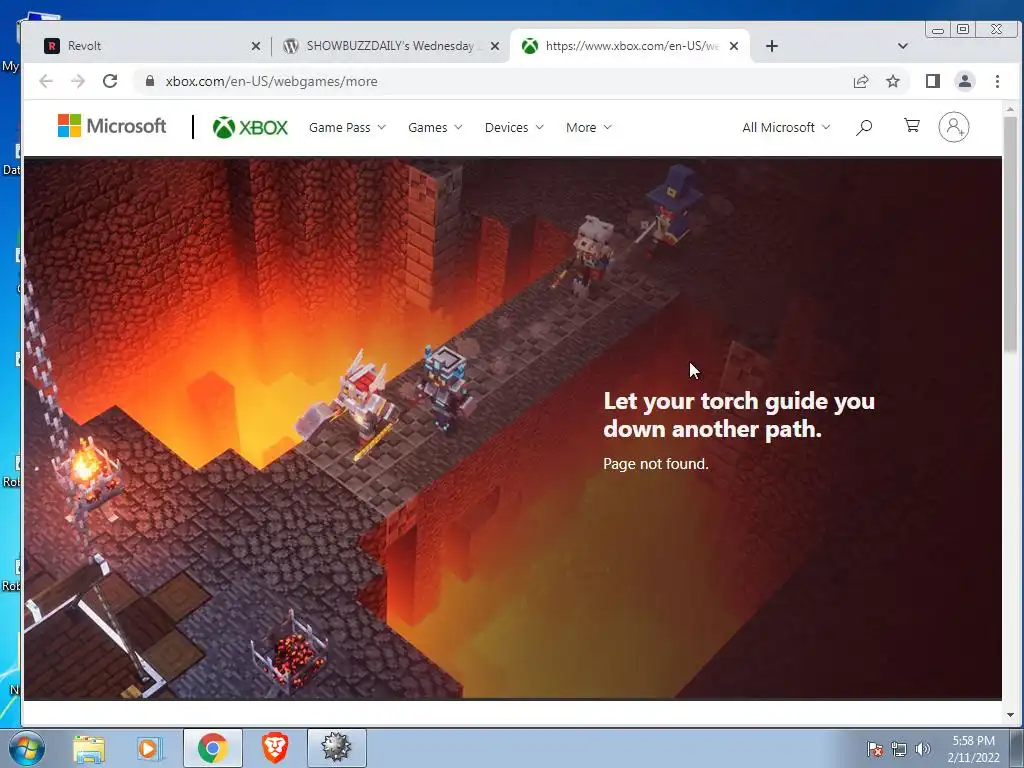Screen dimensions: 1024x768
Task: Open the Chrome profile avatar
Action: pos(965,81)
